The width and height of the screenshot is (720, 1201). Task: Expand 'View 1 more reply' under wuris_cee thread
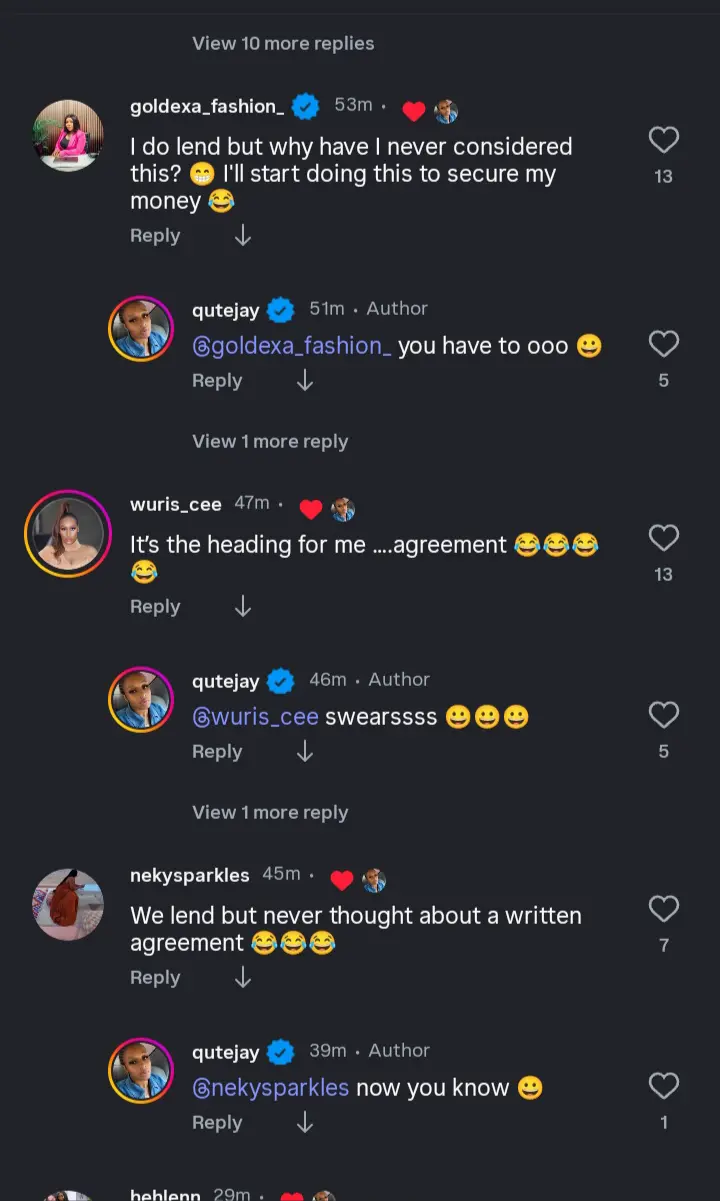pyautogui.click(x=270, y=813)
